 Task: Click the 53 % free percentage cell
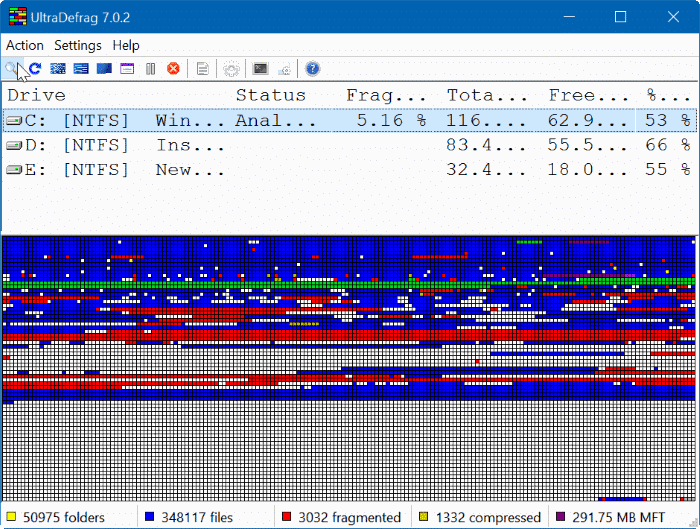pyautogui.click(x=668, y=121)
